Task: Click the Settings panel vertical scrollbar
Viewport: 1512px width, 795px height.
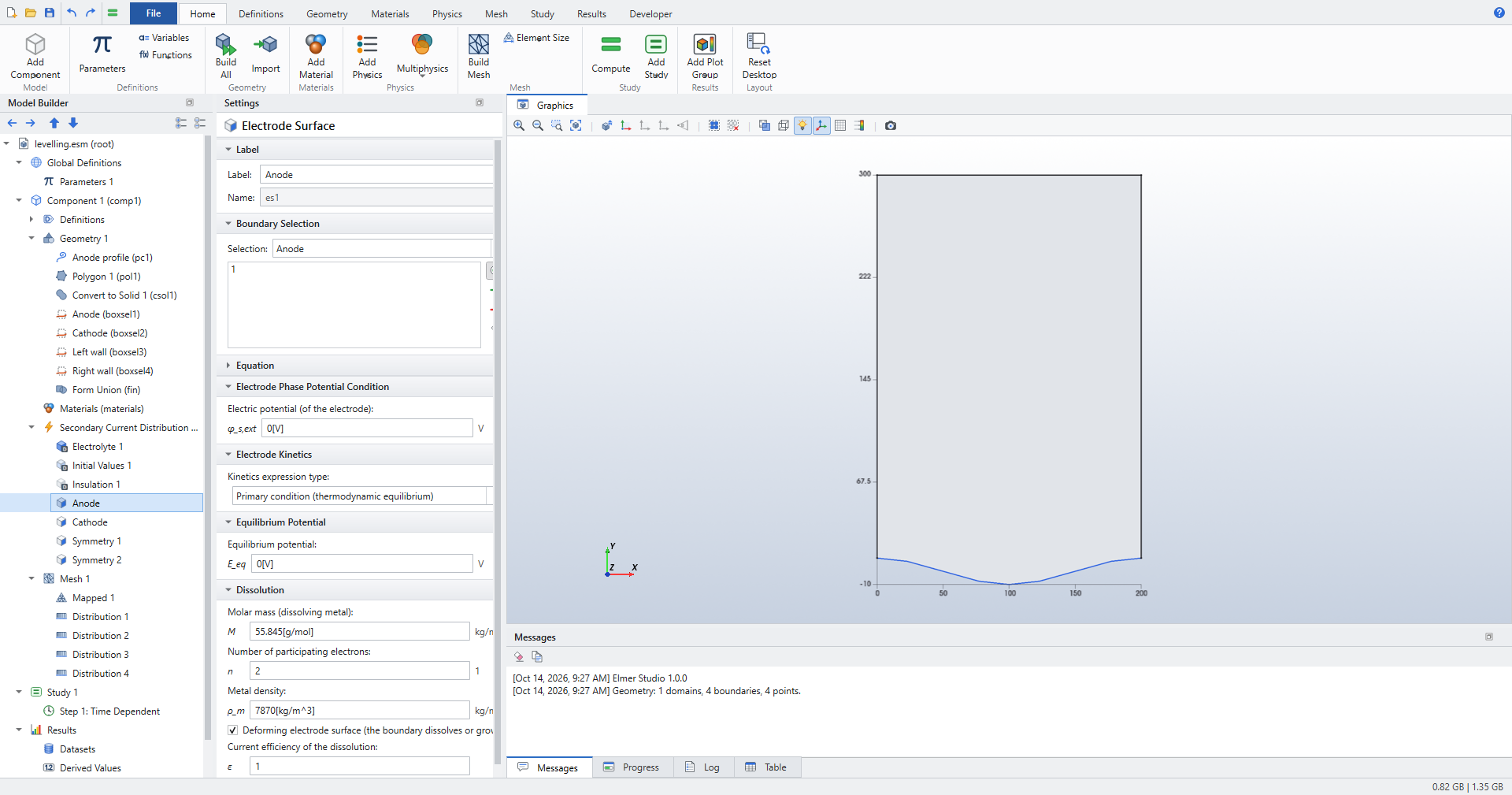Action: [x=498, y=451]
